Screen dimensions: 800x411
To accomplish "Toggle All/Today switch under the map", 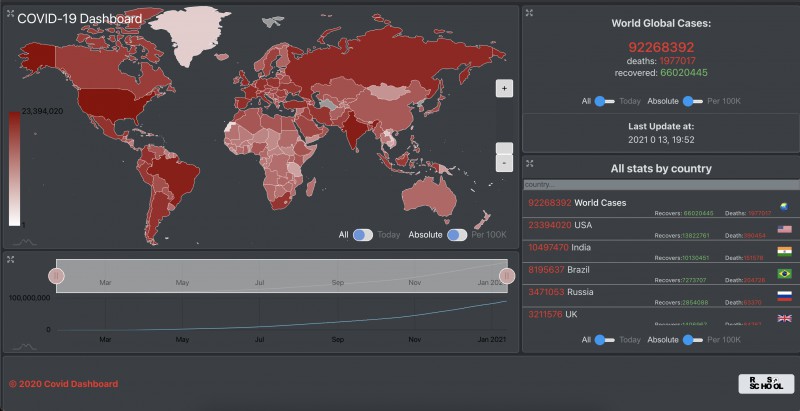I will click(x=363, y=235).
